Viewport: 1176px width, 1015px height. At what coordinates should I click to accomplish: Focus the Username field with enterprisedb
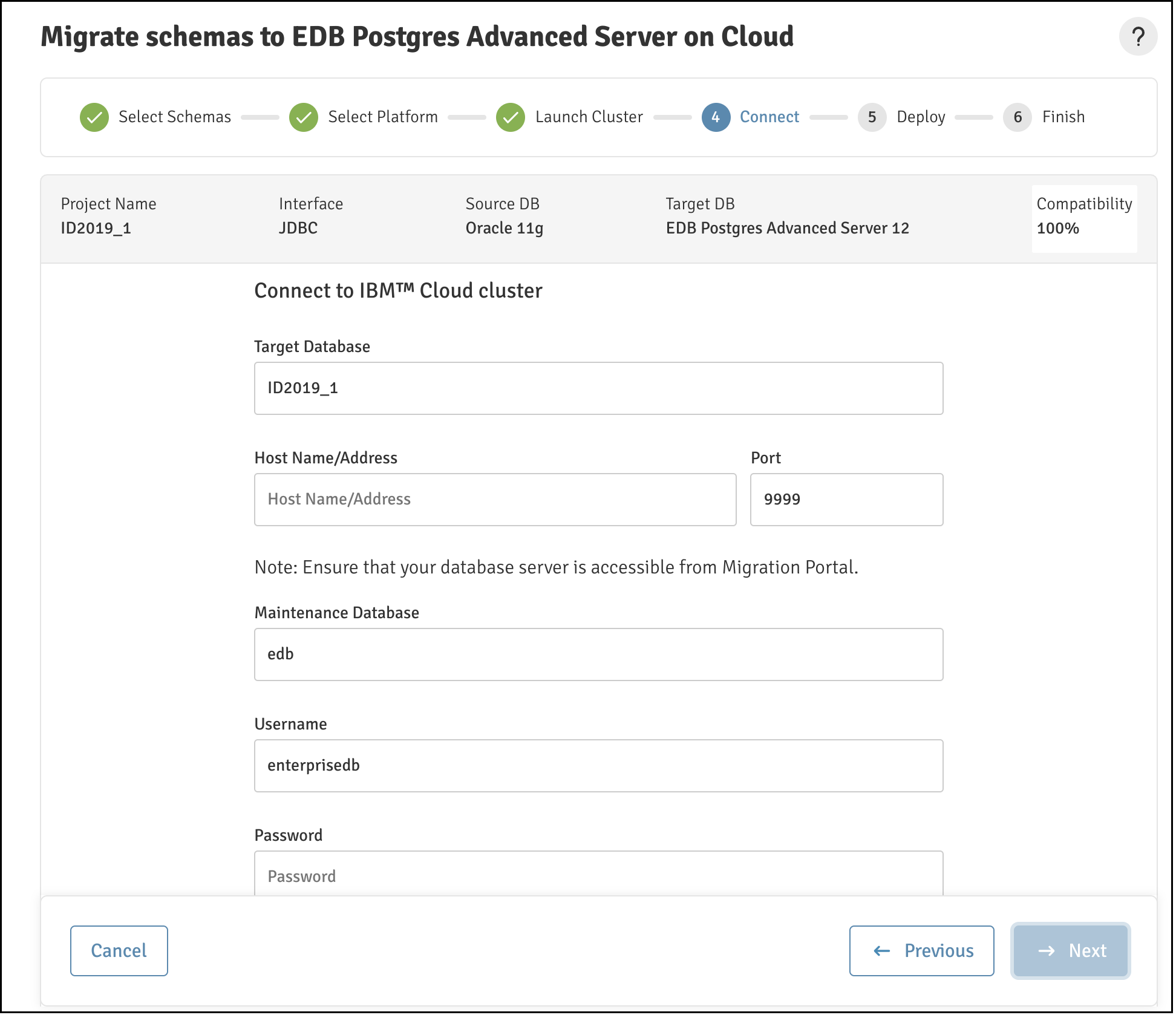(x=598, y=766)
